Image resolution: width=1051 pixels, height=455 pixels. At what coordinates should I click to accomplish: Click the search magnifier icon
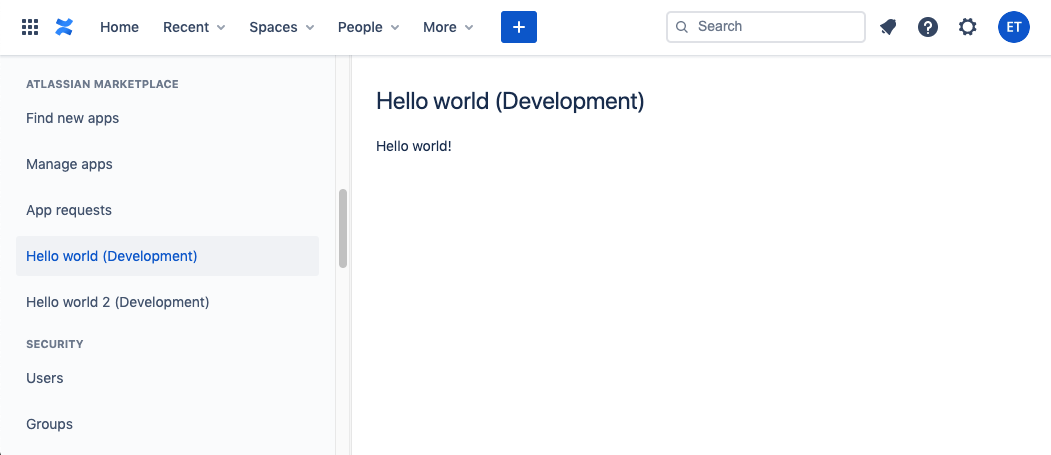[x=682, y=27]
